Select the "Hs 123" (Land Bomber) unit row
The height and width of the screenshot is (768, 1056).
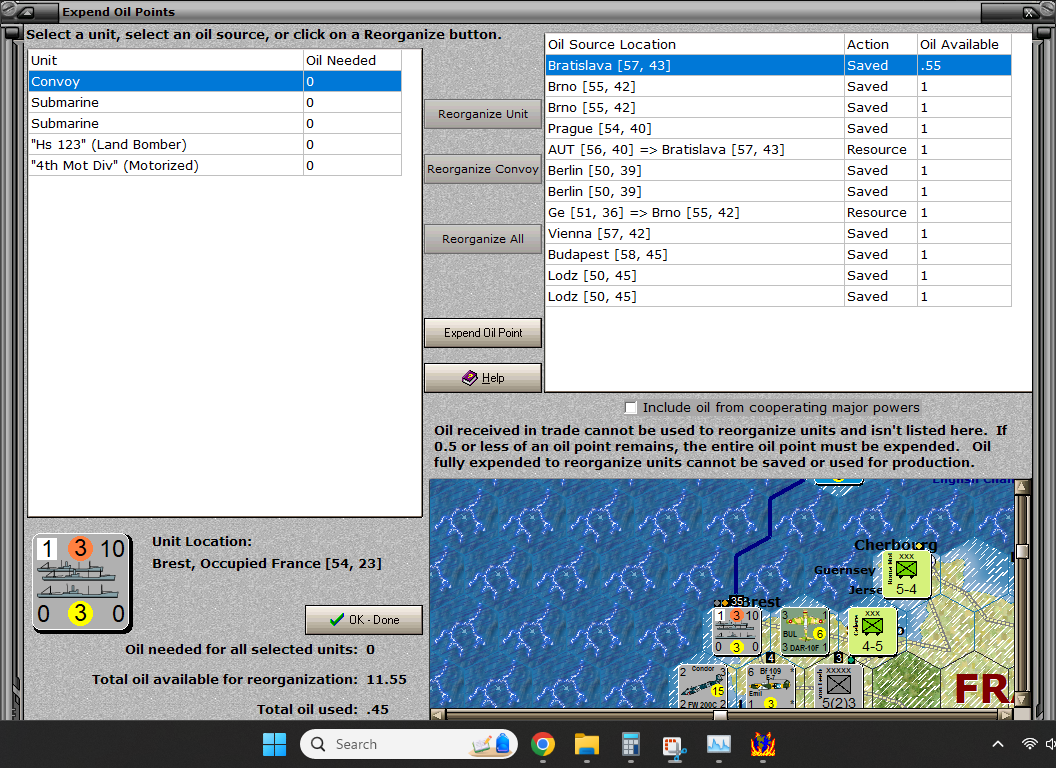click(x=216, y=144)
